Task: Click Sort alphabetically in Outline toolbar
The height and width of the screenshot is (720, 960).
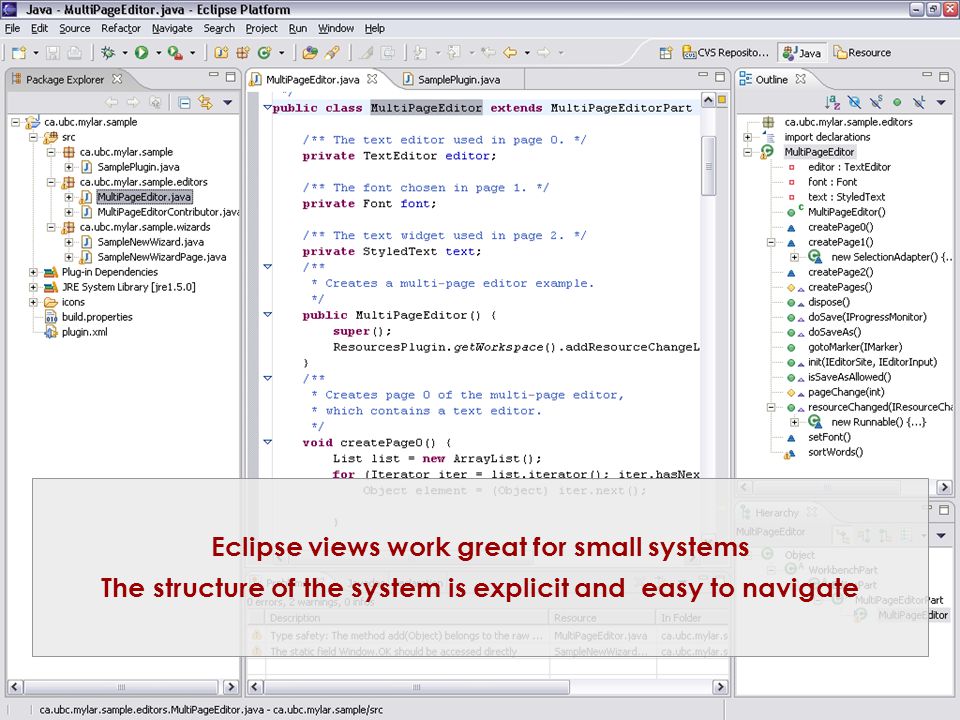Action: 832,102
